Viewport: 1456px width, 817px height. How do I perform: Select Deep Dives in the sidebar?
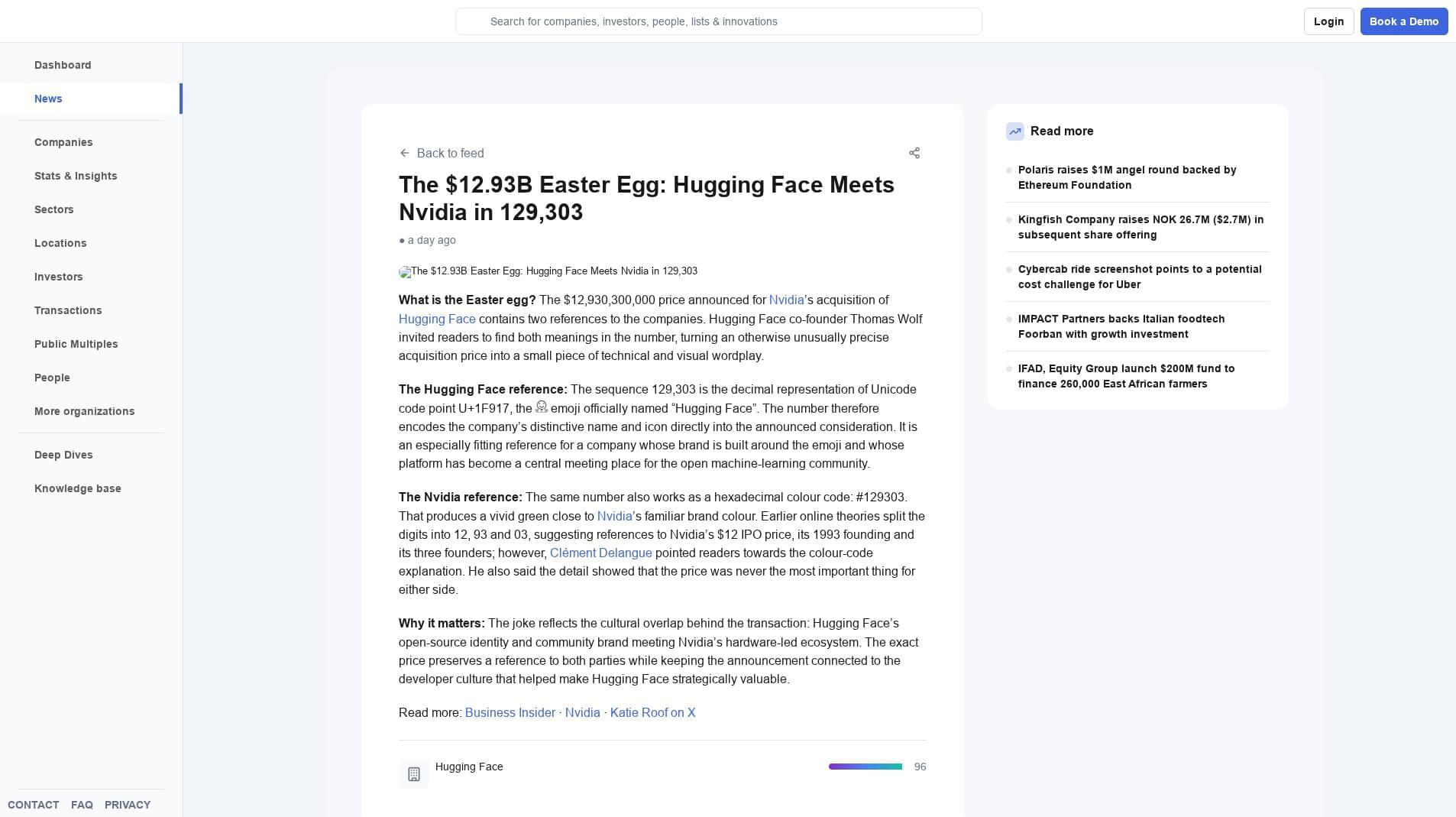(63, 455)
